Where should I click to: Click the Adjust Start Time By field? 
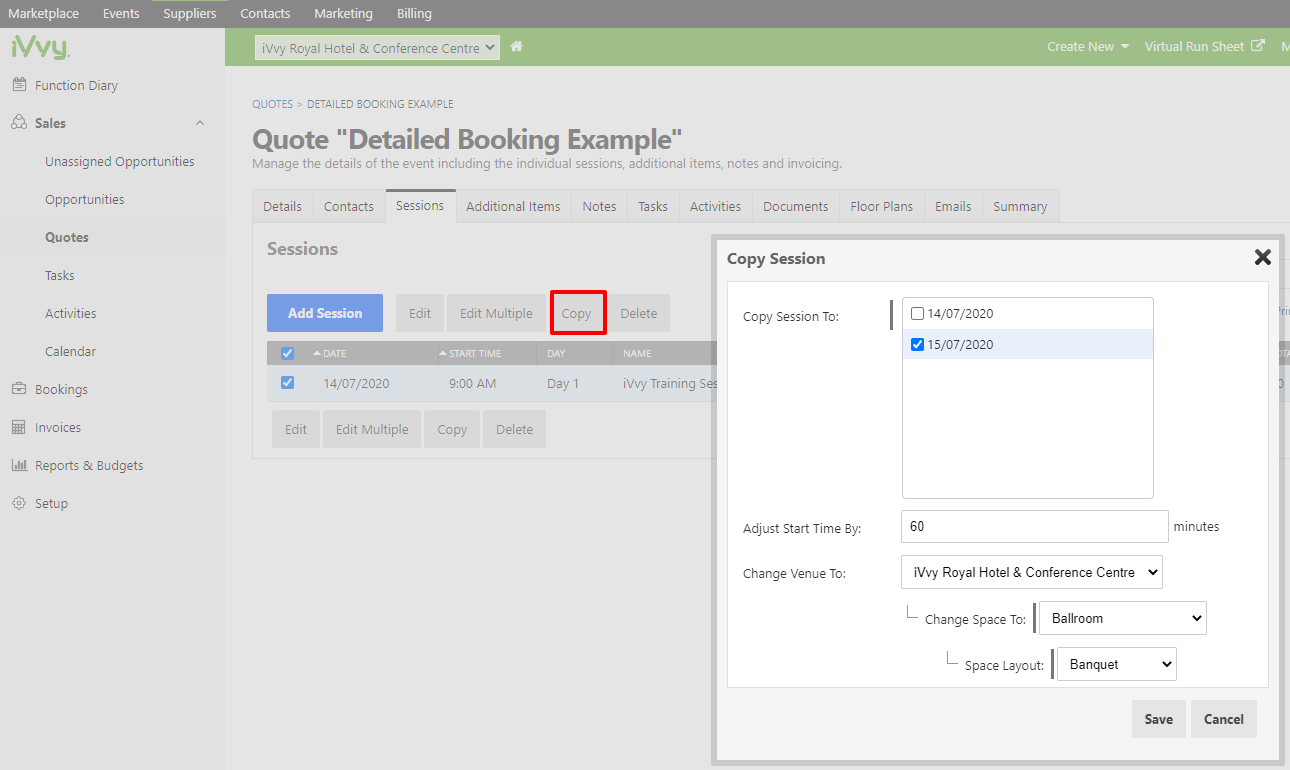1035,526
